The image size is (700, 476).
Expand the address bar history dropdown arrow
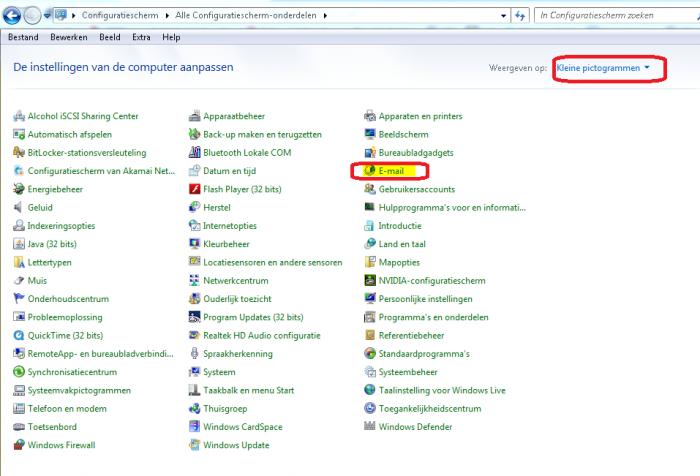(x=504, y=16)
